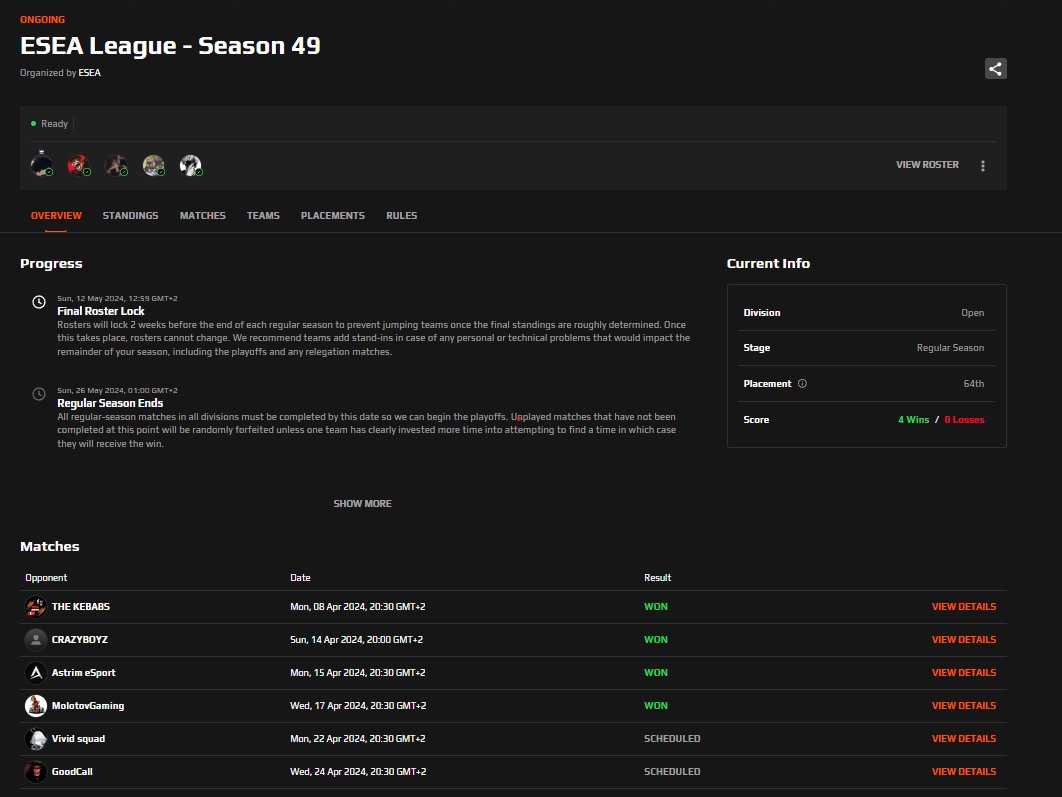This screenshot has width=1062, height=797.
Task: Click Vivid squad opponent name
Action: tap(79, 739)
